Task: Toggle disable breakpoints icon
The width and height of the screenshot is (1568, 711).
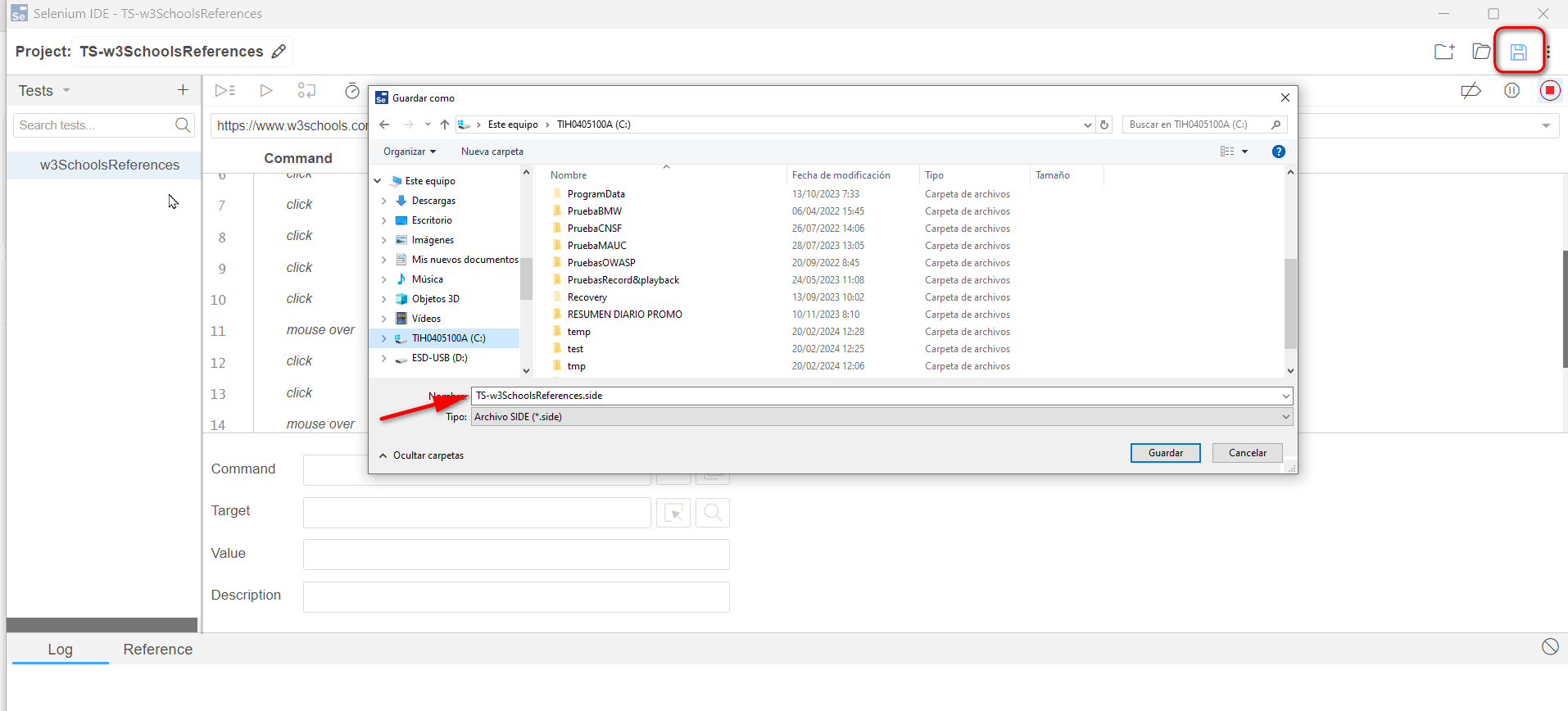Action: click(x=1471, y=91)
